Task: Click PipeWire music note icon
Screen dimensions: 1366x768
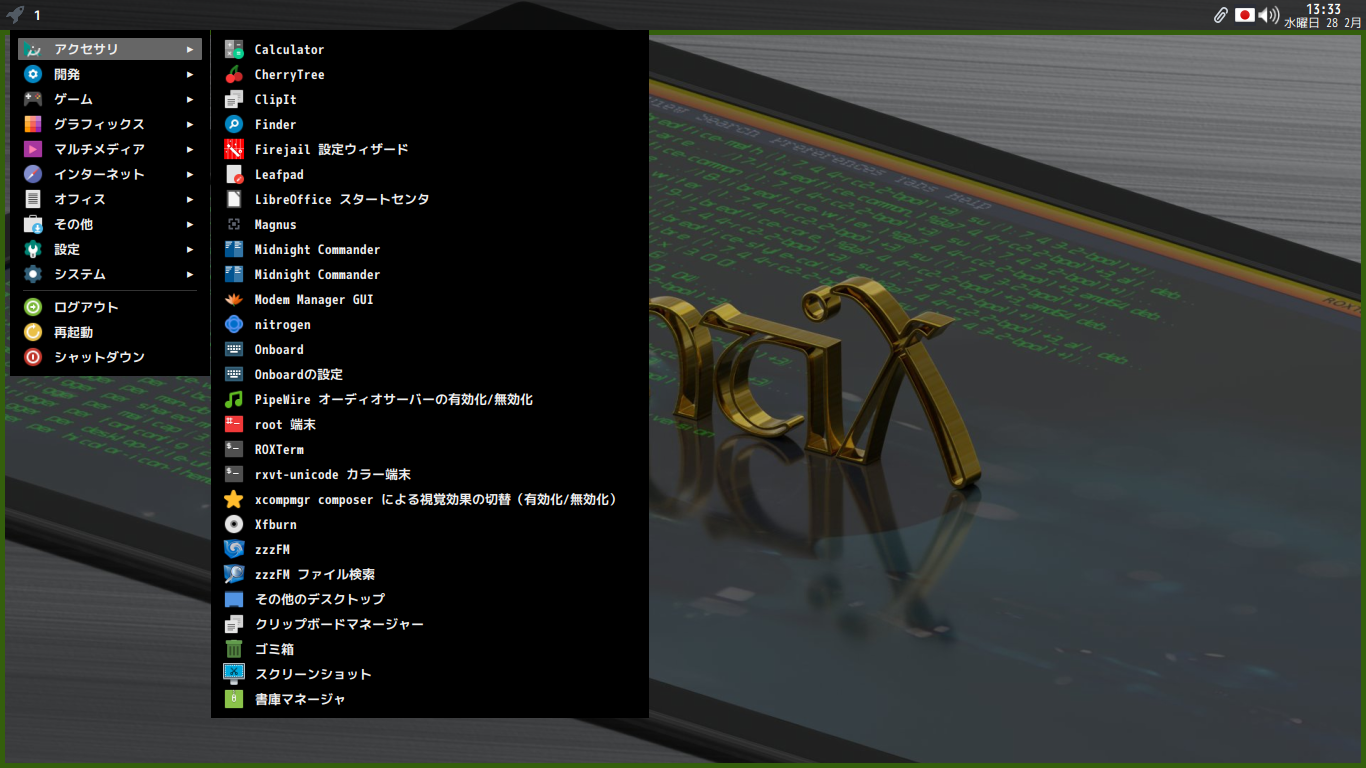Action: 234,399
